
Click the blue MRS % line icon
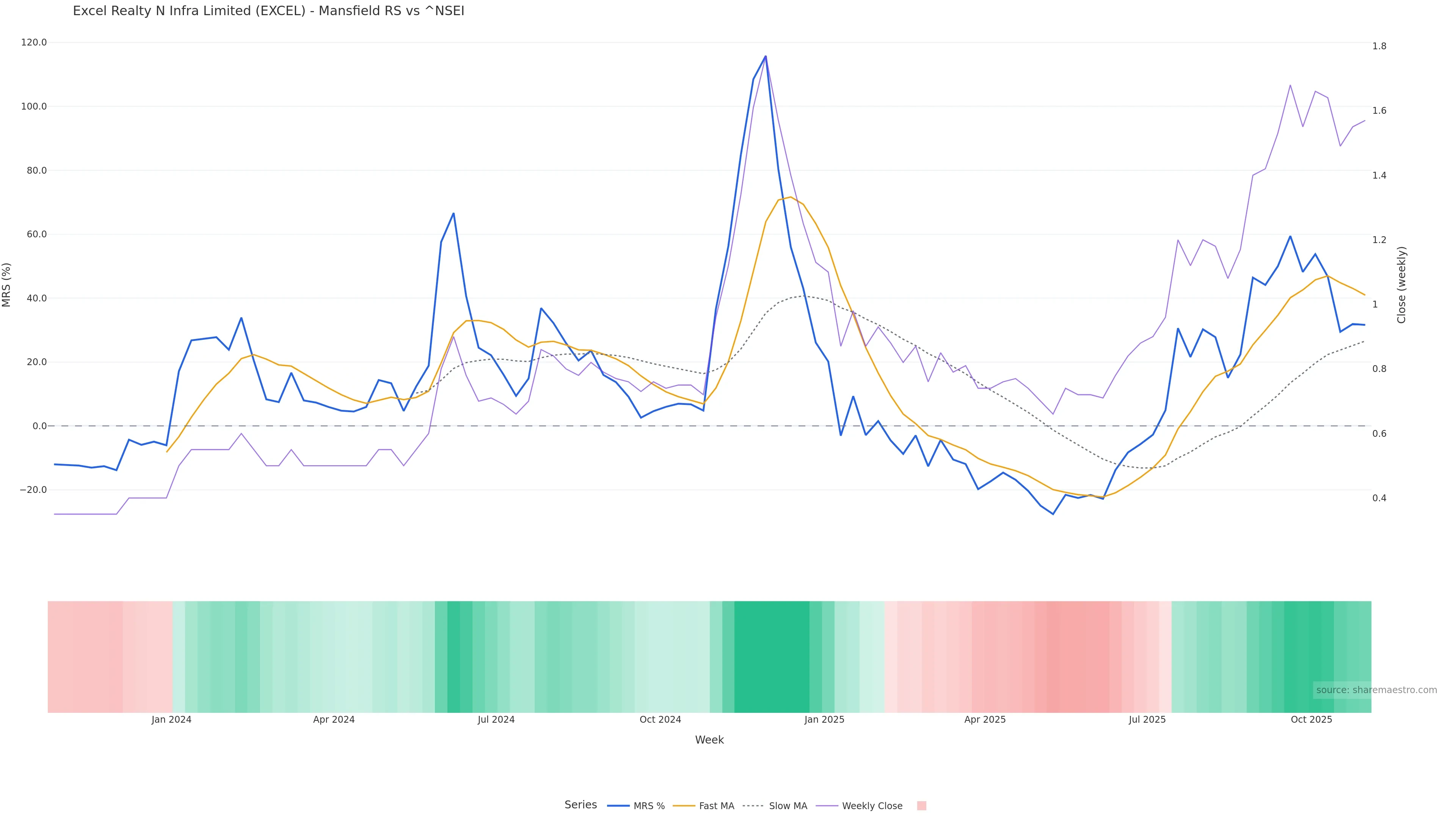point(618,806)
